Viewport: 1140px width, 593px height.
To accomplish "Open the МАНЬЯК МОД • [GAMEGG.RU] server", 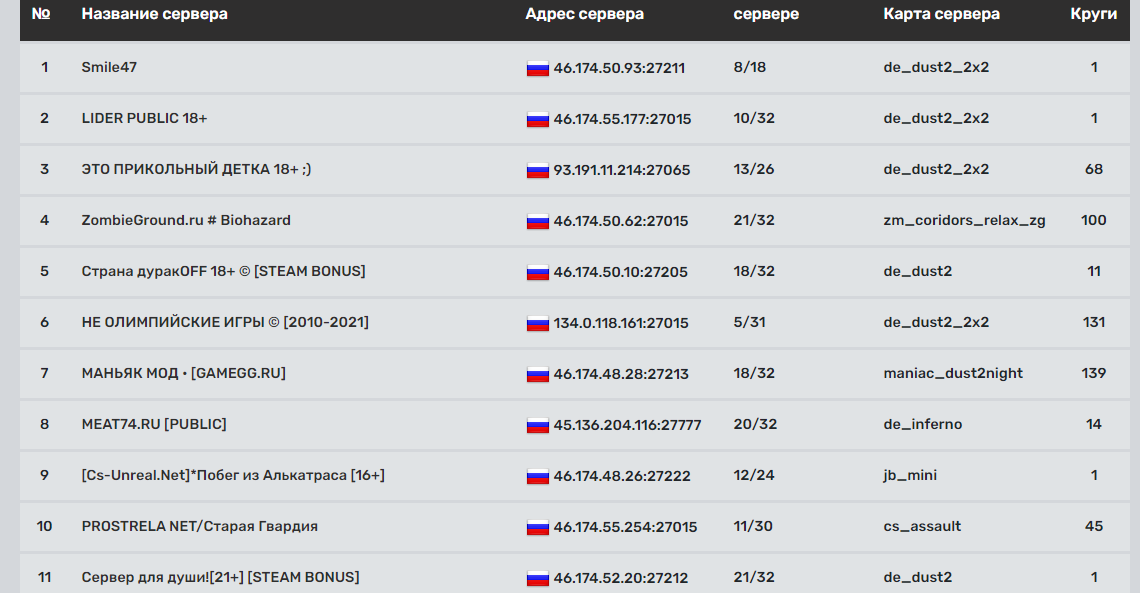I will [x=183, y=373].
